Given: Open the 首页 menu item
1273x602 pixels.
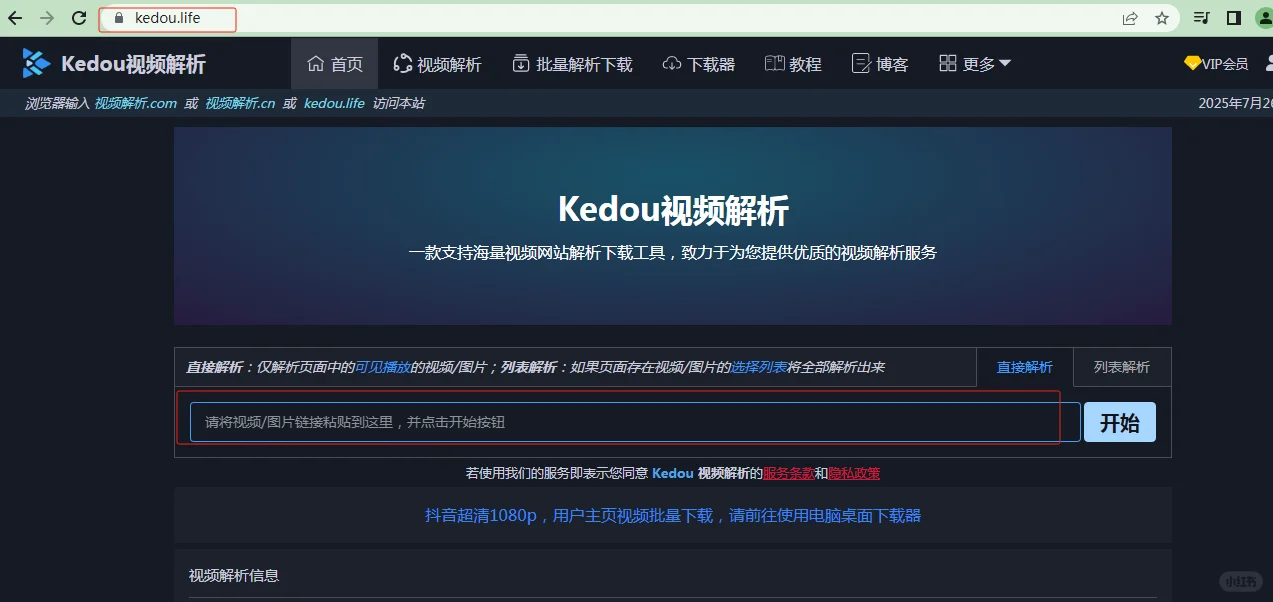Looking at the screenshot, I should click(334, 62).
